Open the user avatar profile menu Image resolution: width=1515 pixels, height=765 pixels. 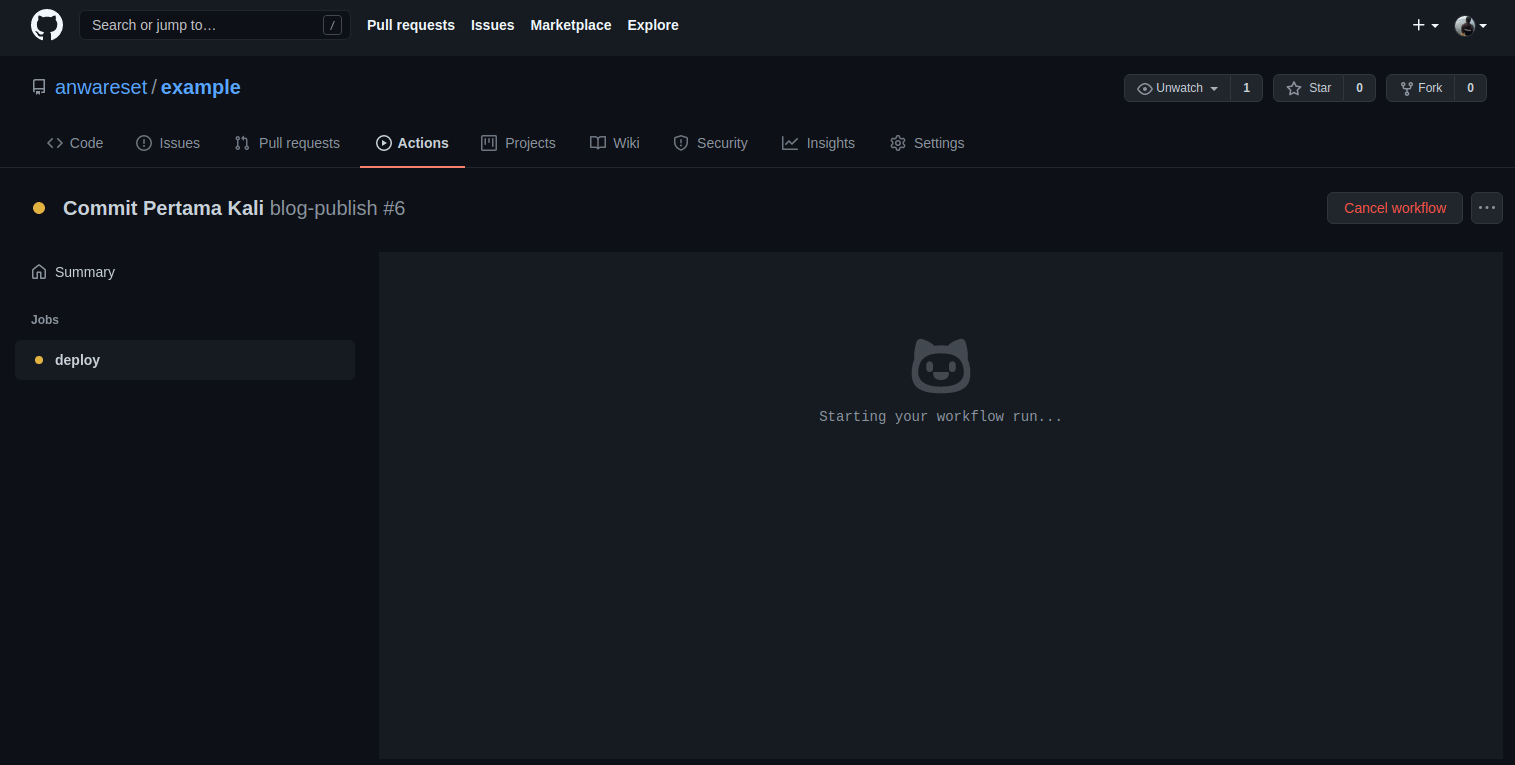click(x=1470, y=25)
